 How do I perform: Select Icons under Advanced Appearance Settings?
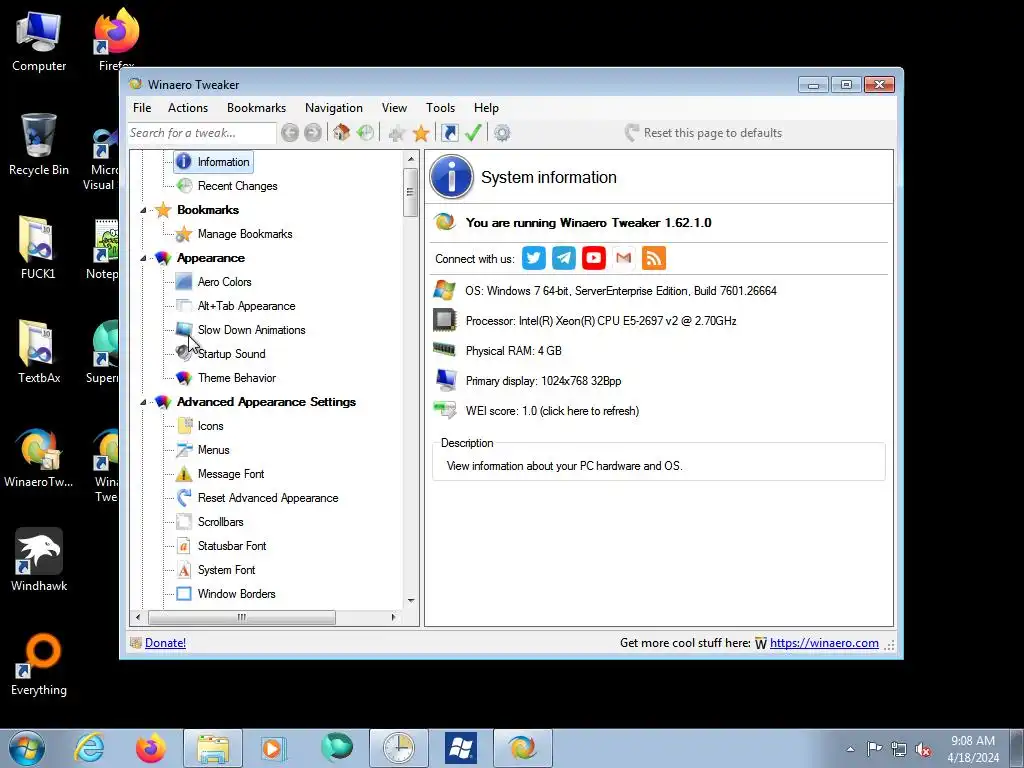[x=210, y=426]
